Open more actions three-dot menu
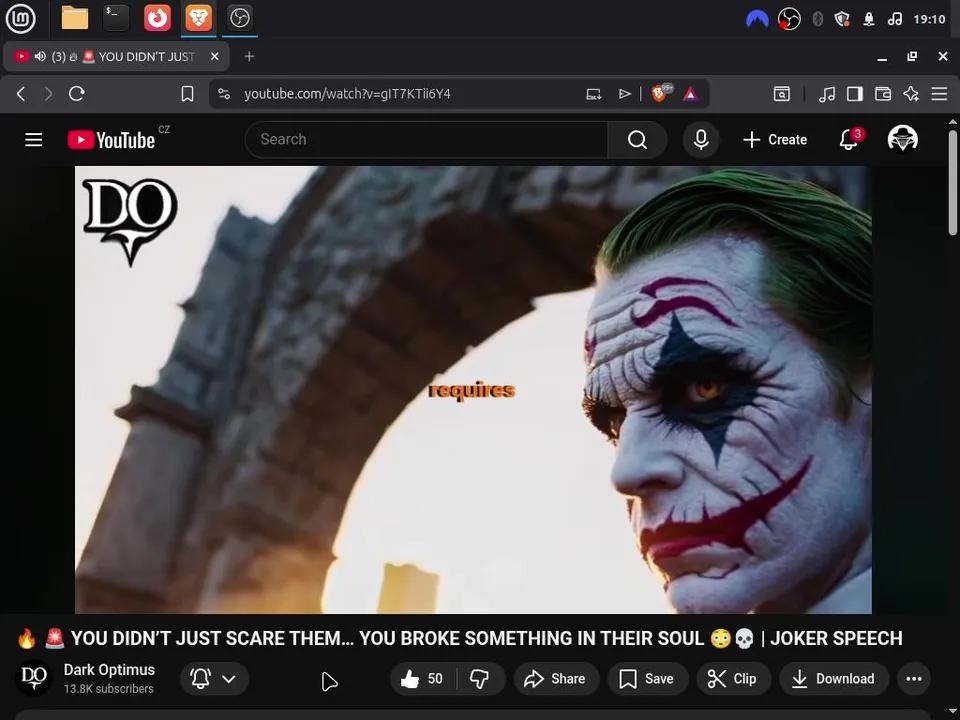 coord(914,678)
